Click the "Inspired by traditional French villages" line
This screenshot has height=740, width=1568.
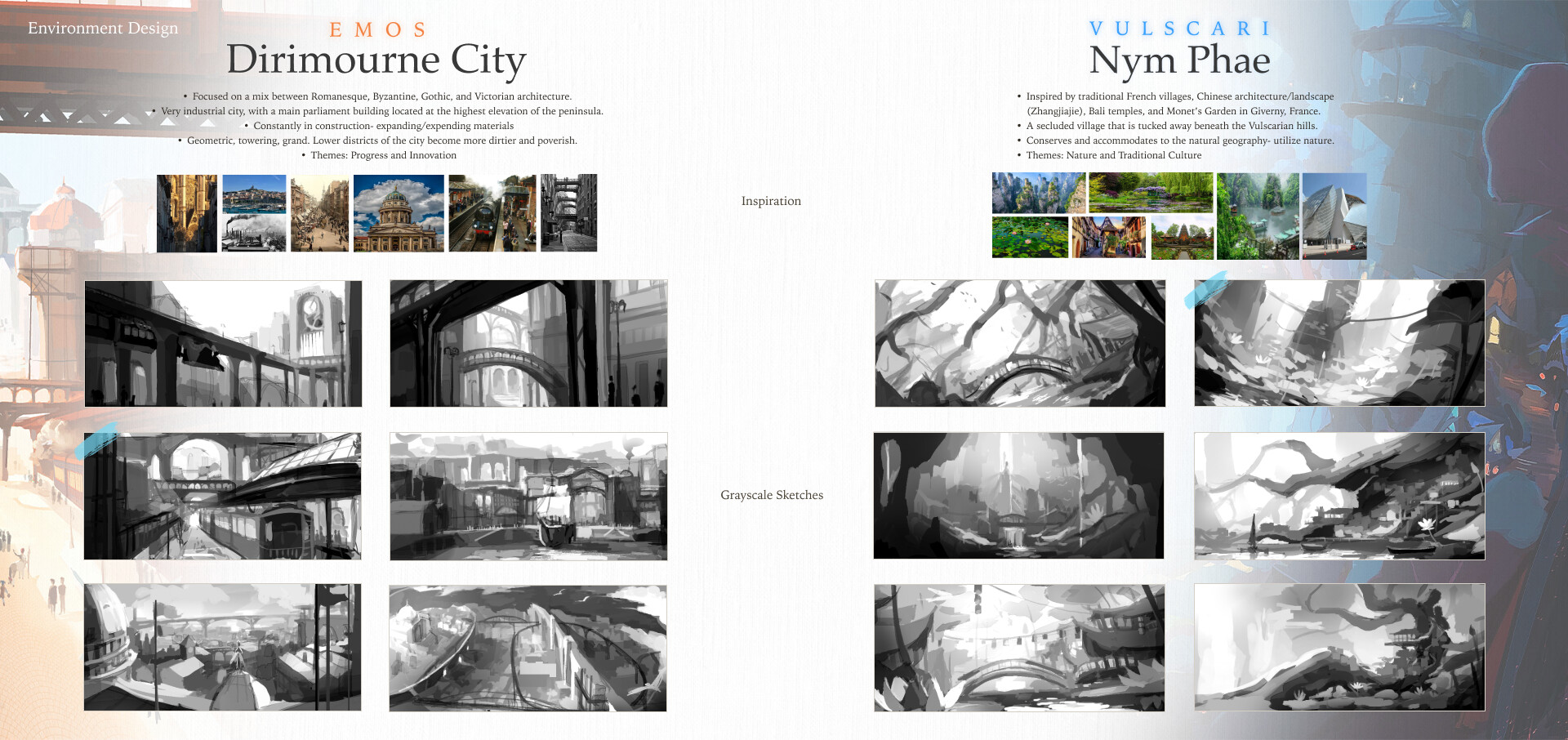(x=1175, y=96)
